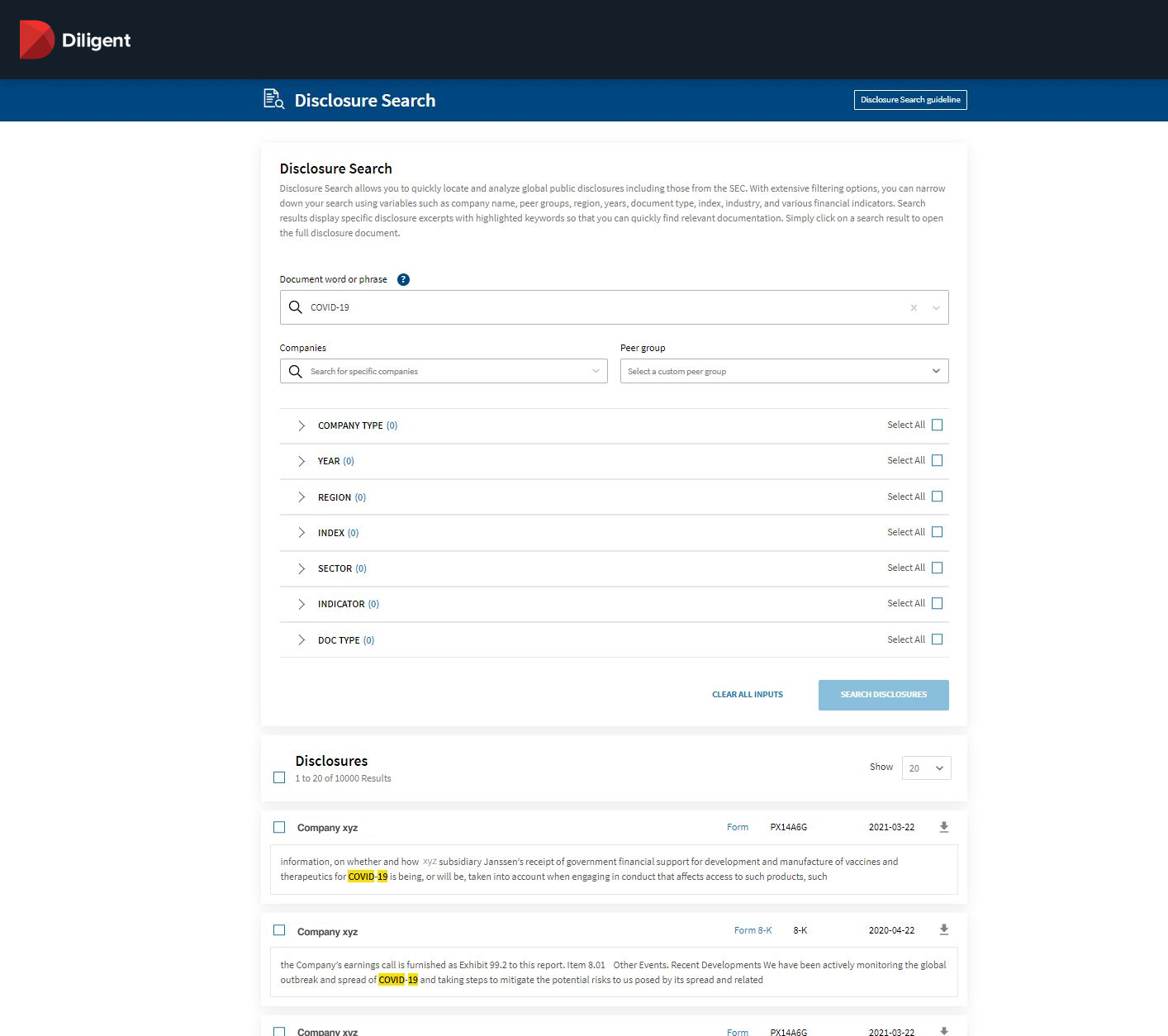Click CLEAR ALL INPUTS
The image size is (1168, 1036).
pyautogui.click(x=748, y=695)
